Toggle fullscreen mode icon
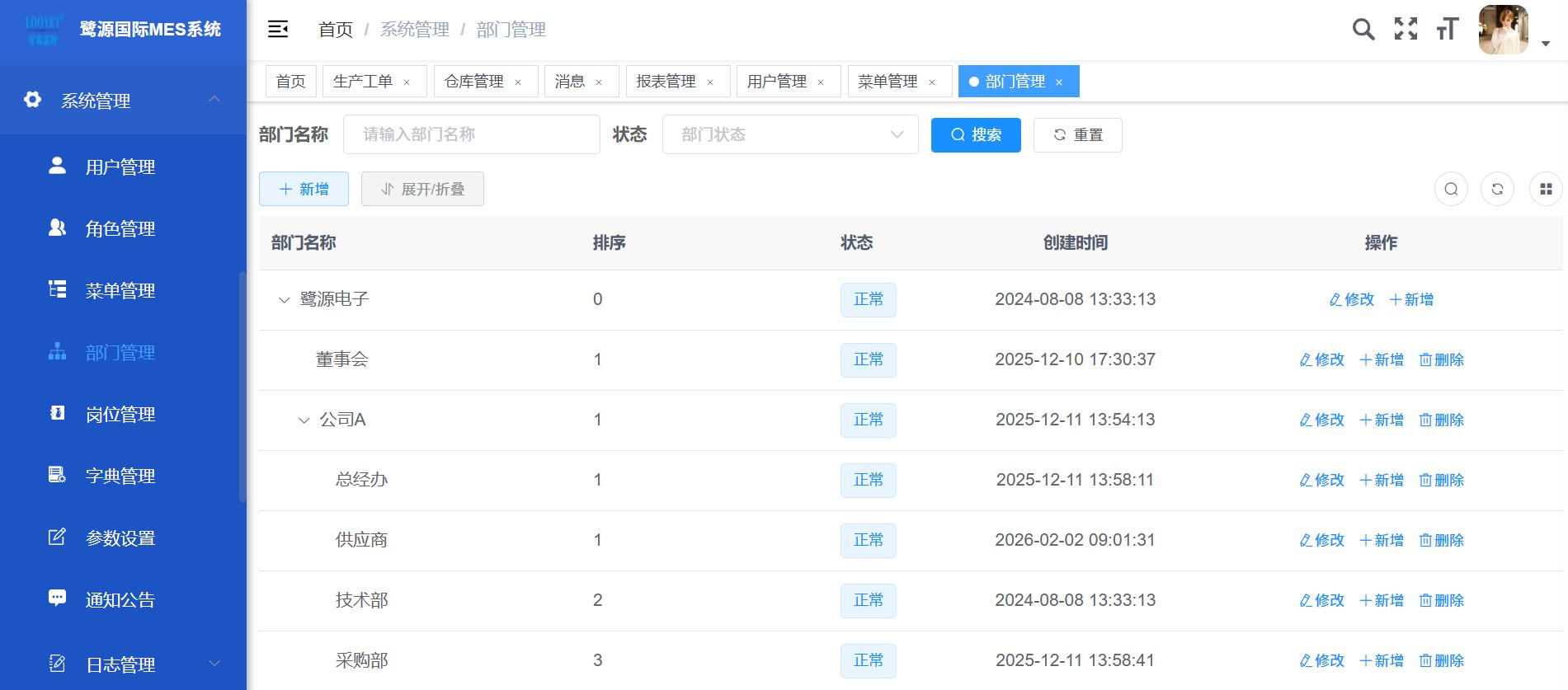 tap(1406, 30)
